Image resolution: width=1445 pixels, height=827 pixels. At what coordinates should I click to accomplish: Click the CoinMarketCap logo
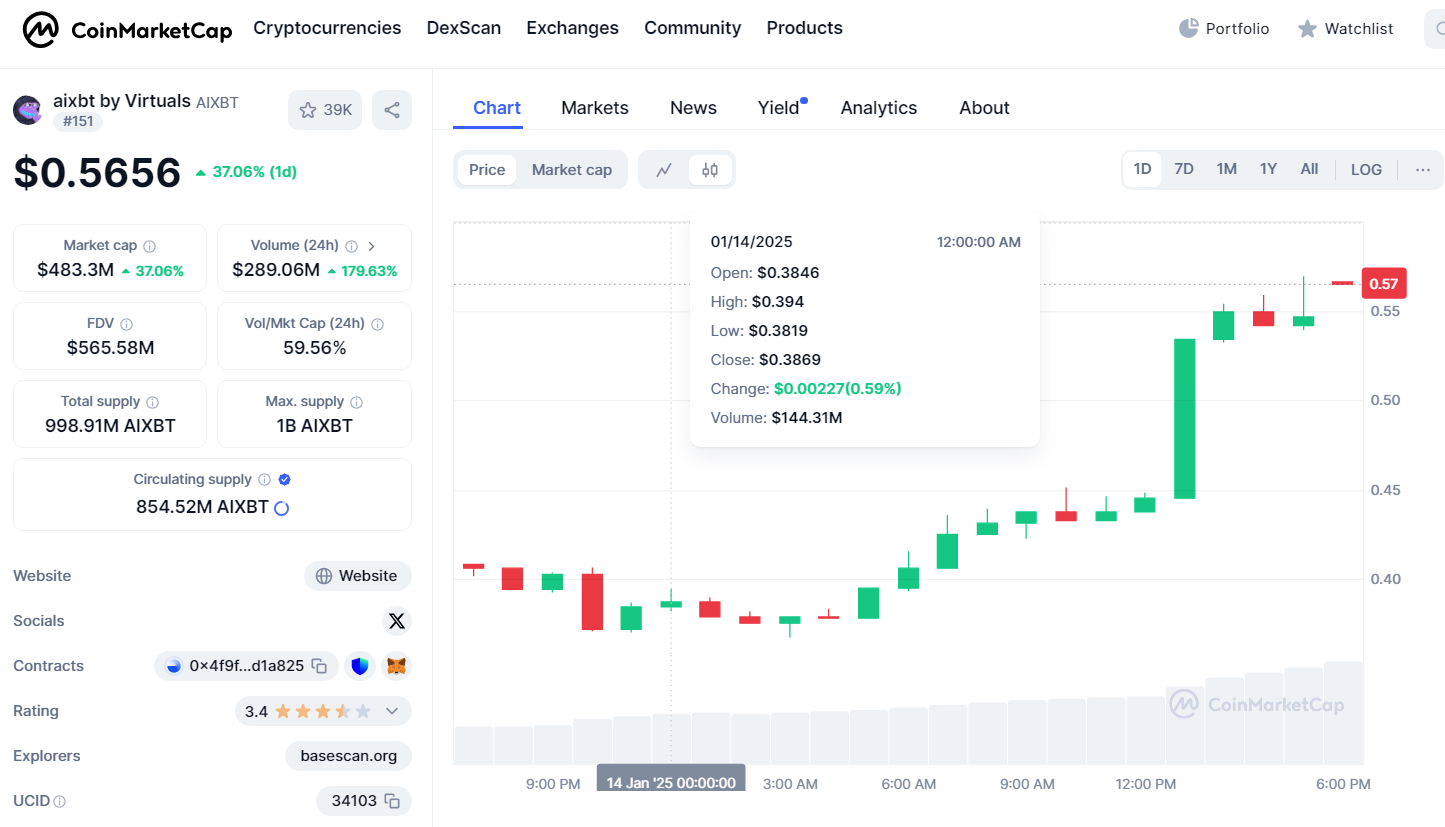click(x=128, y=30)
